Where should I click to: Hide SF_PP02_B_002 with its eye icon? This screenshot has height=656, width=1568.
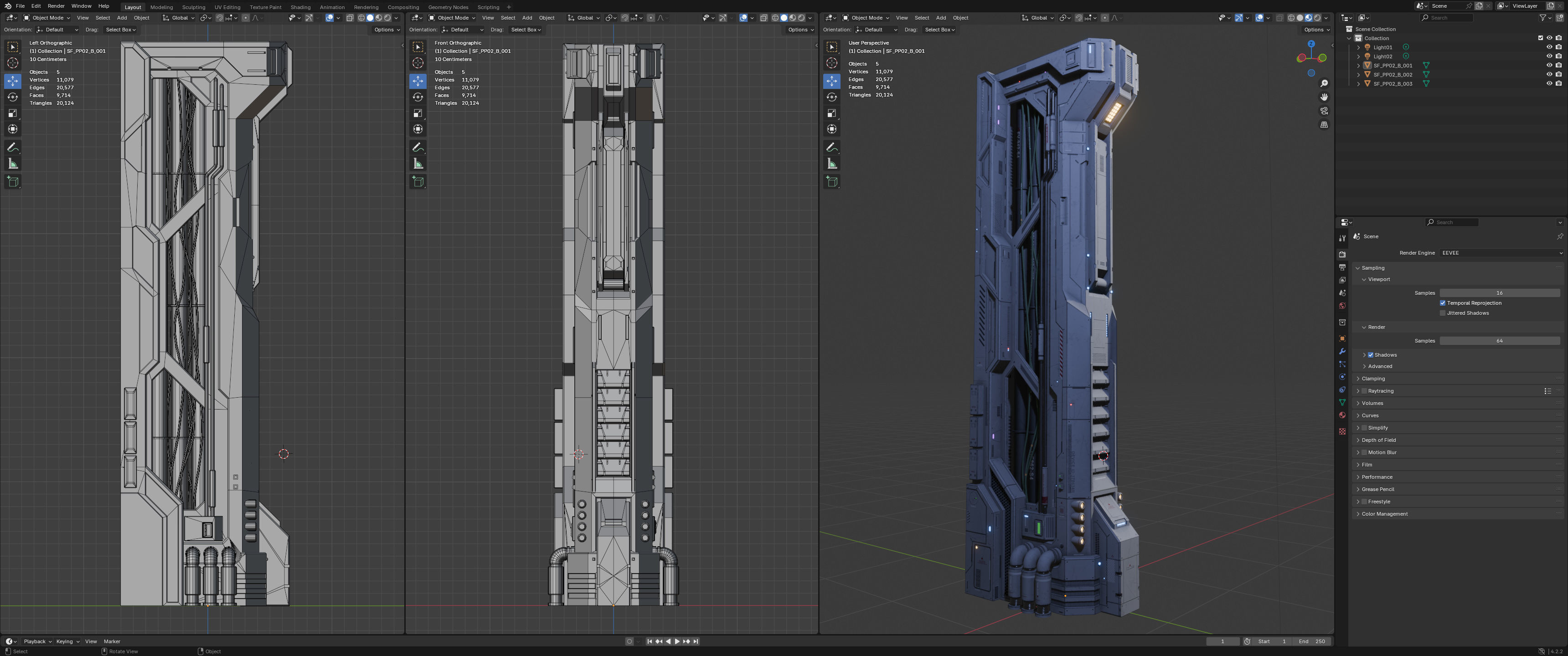[1549, 74]
